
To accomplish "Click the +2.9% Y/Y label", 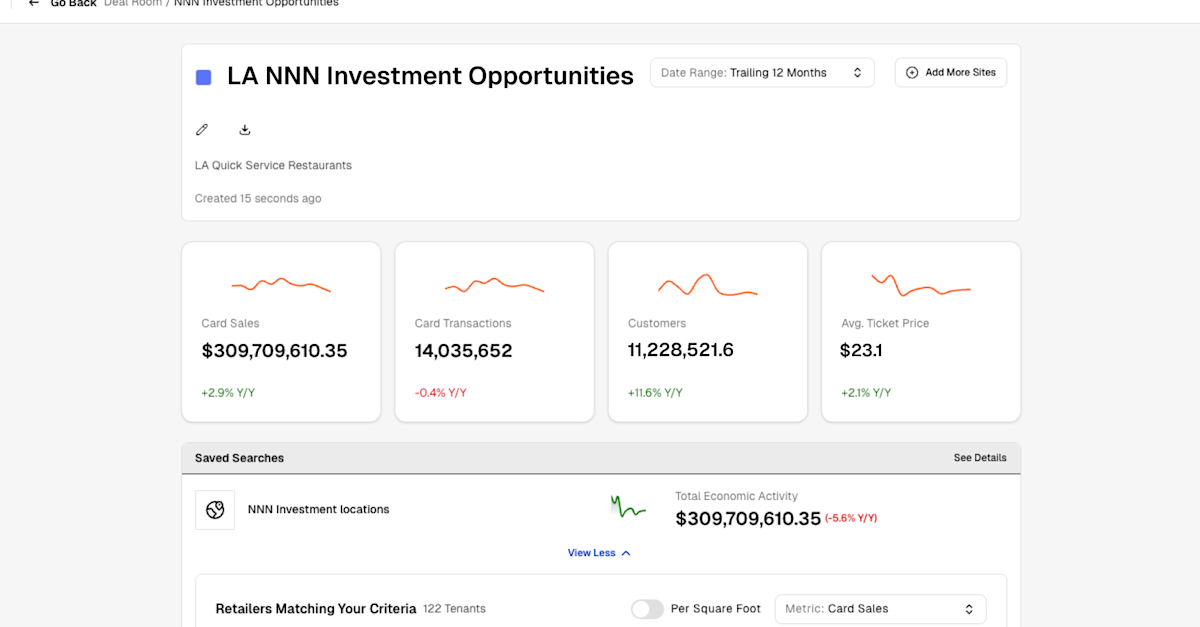I will (x=228, y=393).
